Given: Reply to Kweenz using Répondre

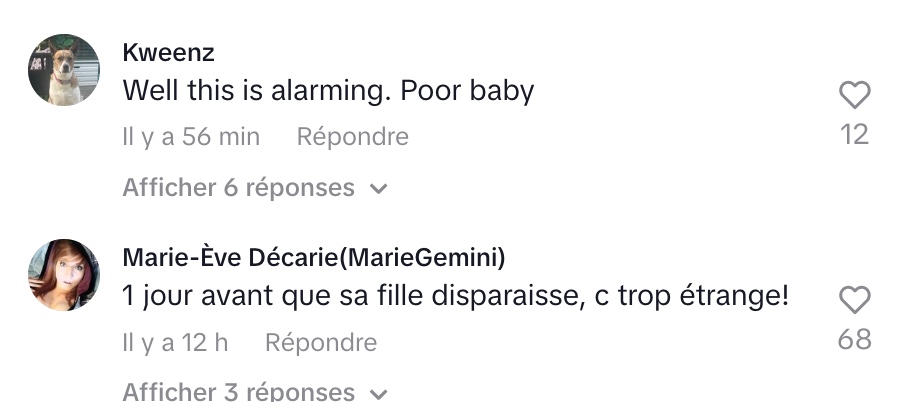Looking at the screenshot, I should (x=352, y=137).
